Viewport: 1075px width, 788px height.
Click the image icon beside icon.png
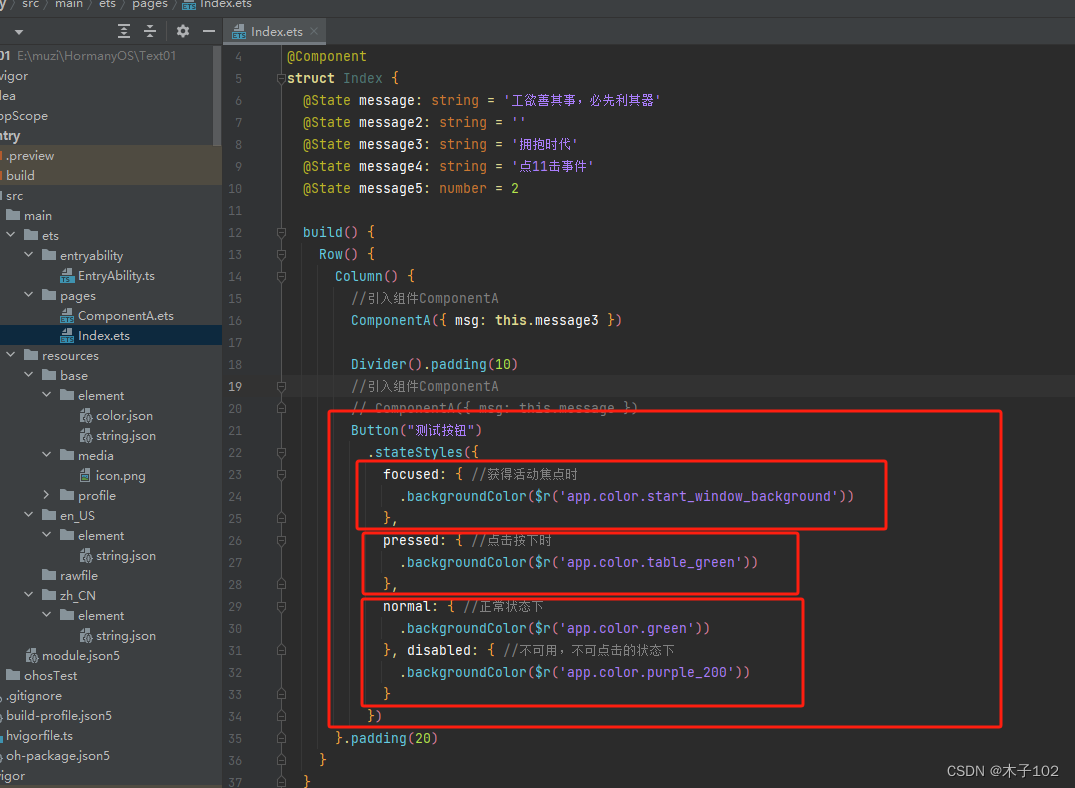tap(85, 475)
